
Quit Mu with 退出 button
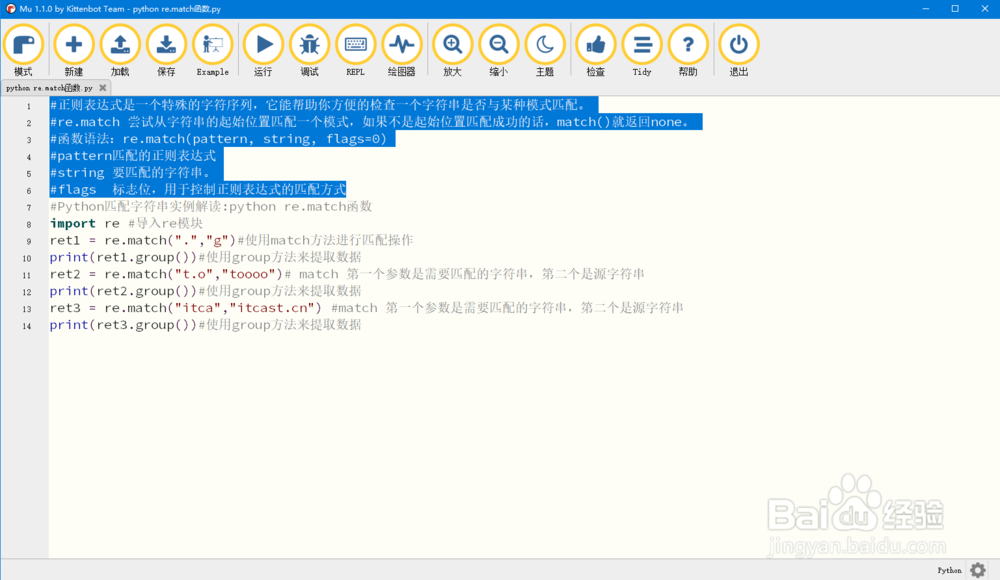coord(739,50)
